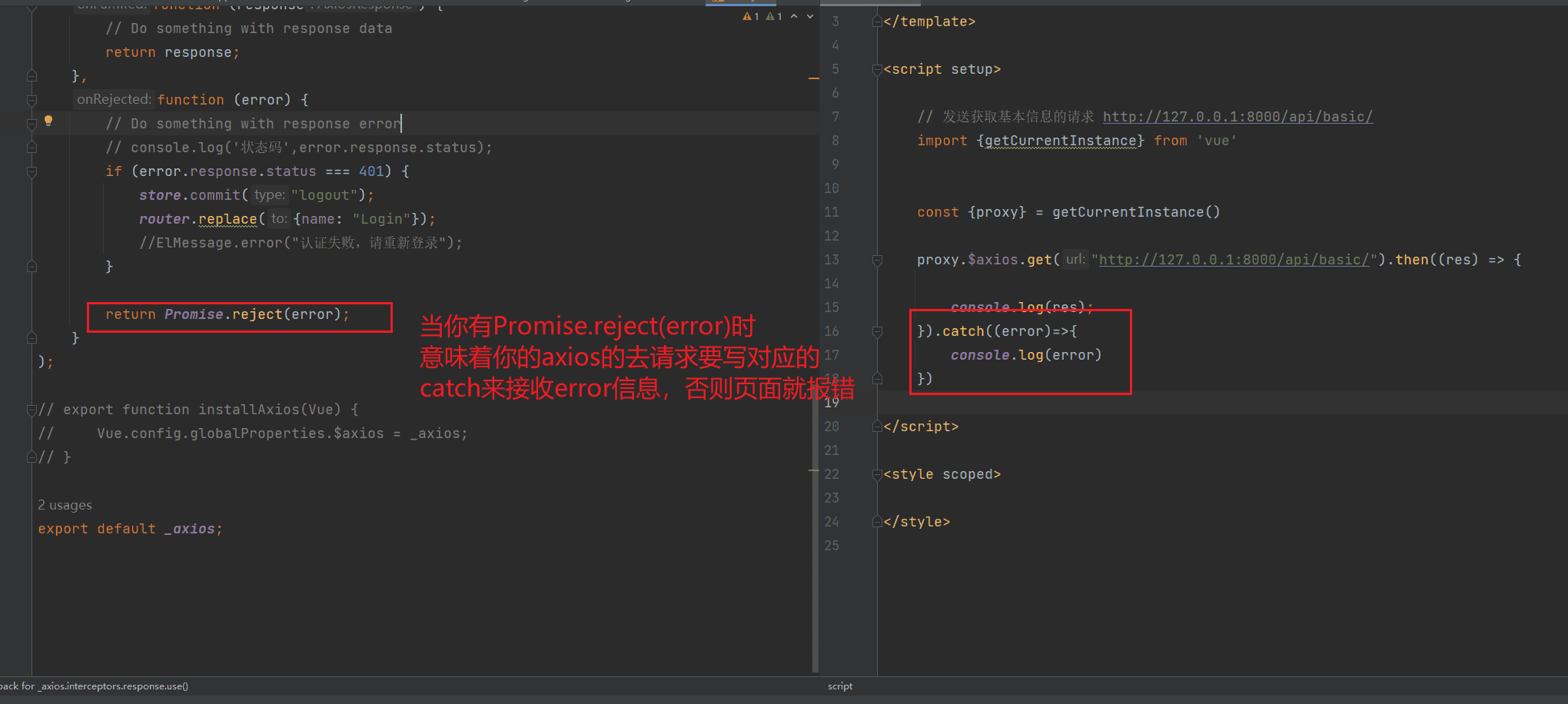Click line number 13 in right gutter

832,260
